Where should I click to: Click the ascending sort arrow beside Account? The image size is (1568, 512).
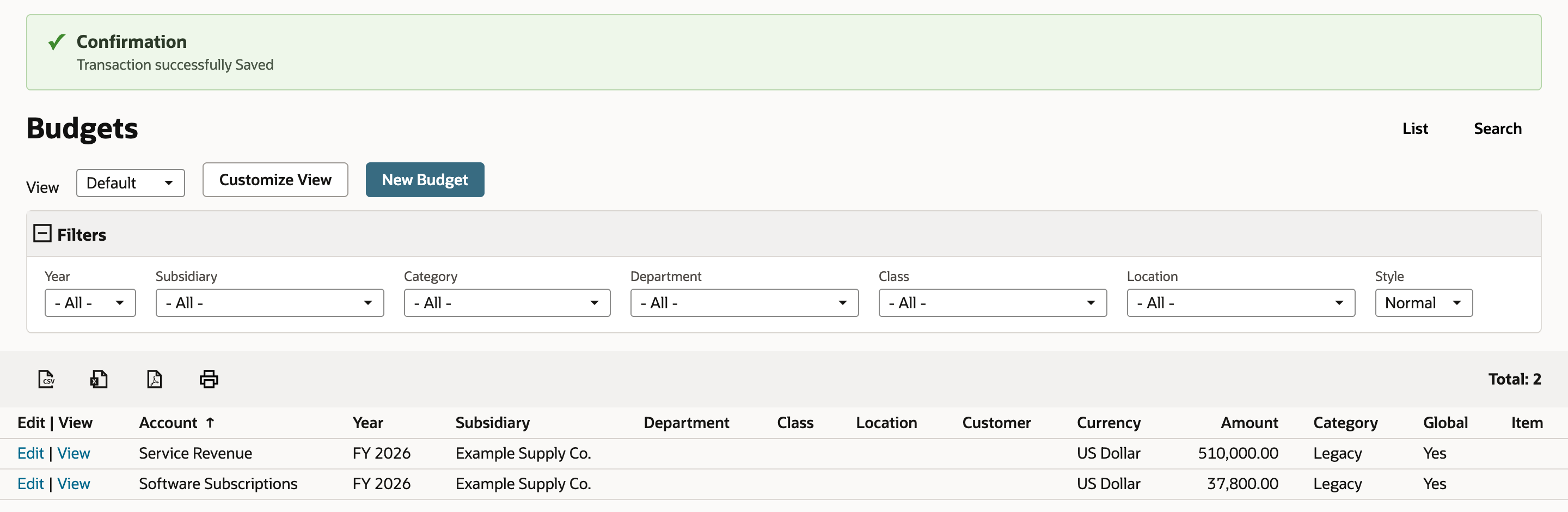coord(210,423)
